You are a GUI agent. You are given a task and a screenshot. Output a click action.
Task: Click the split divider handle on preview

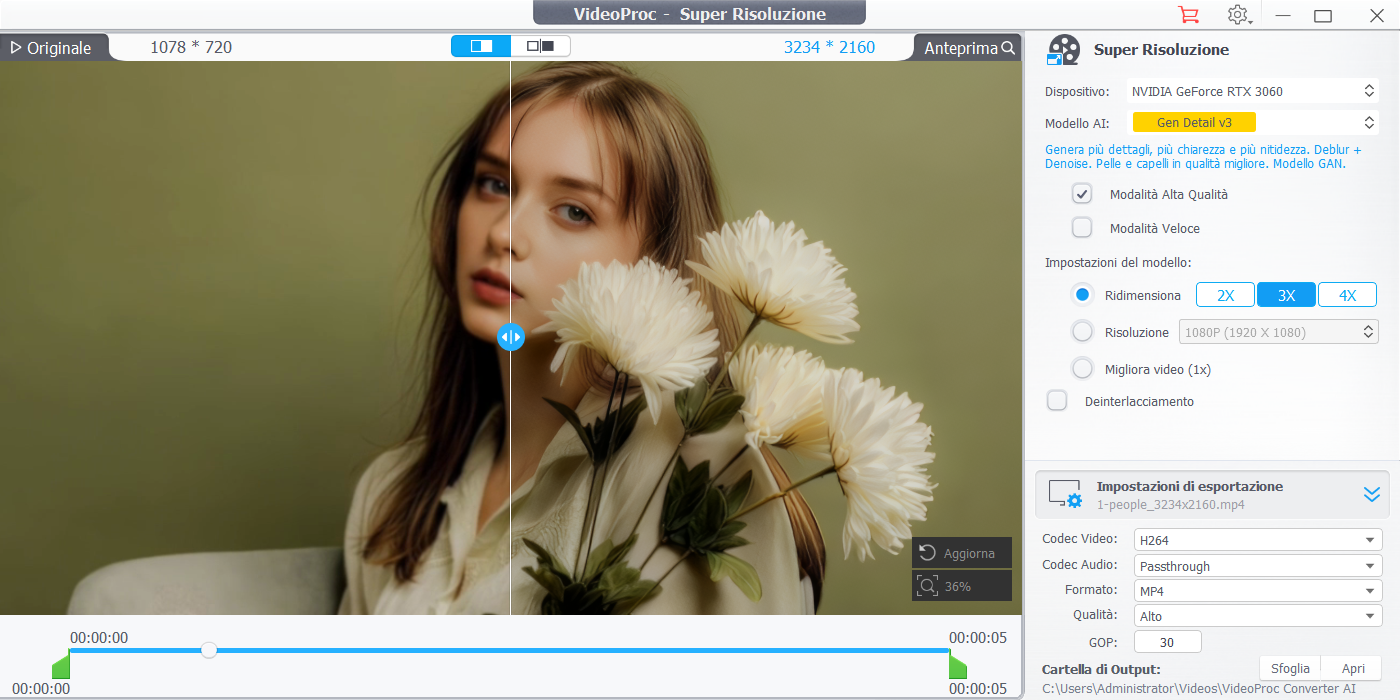[x=510, y=337]
